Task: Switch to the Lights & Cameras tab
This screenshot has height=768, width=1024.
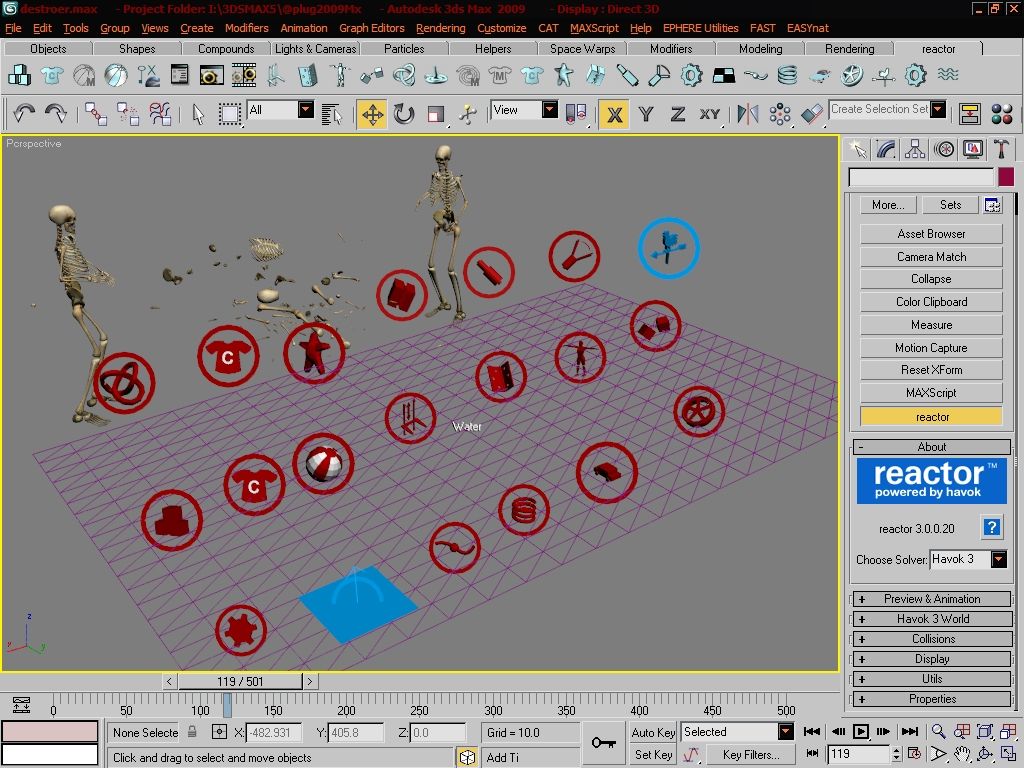Action: coord(315,49)
